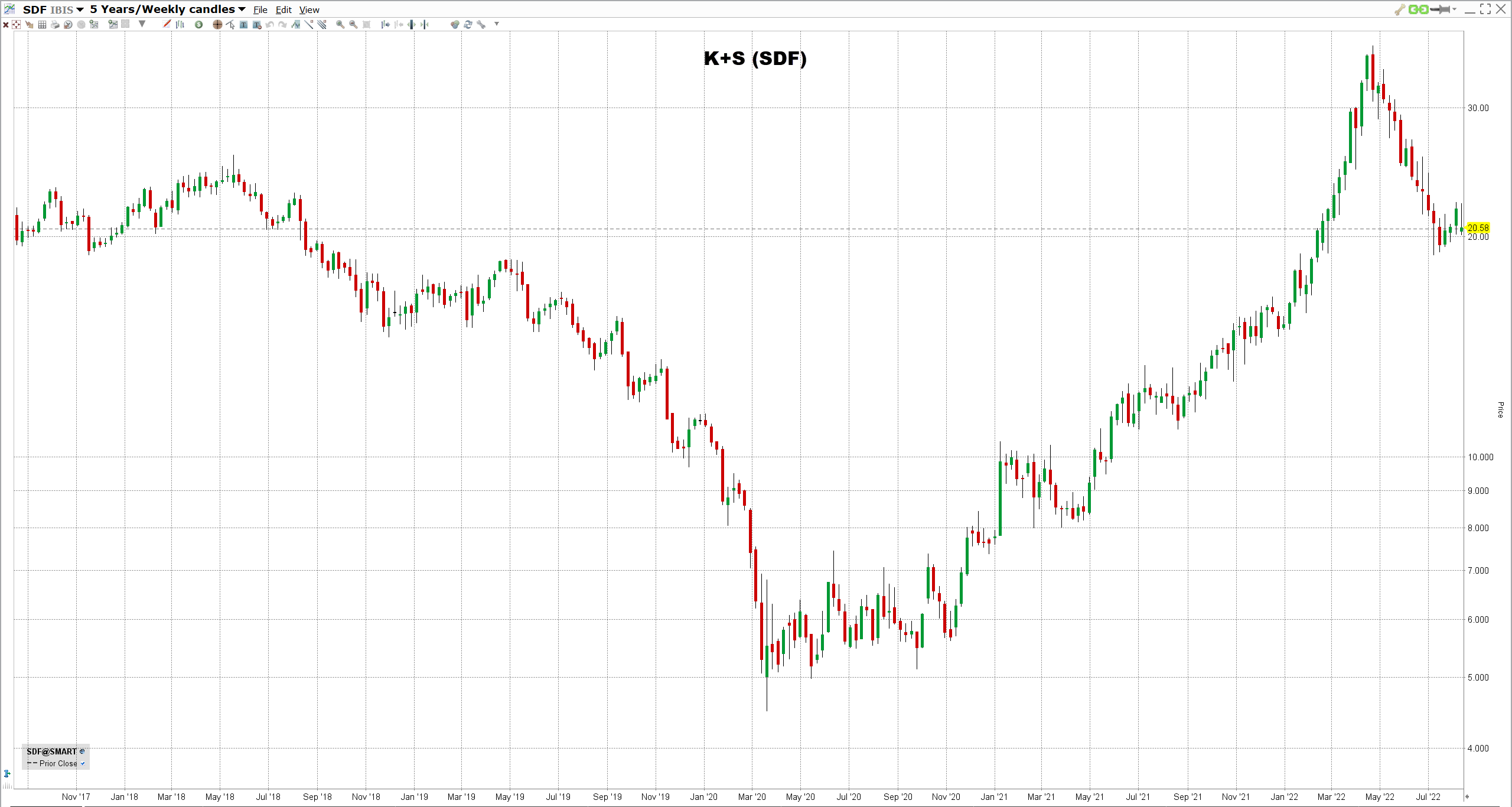Click the horizontal expand bars icon
Viewport: 1512px width, 807px height.
coord(411,24)
